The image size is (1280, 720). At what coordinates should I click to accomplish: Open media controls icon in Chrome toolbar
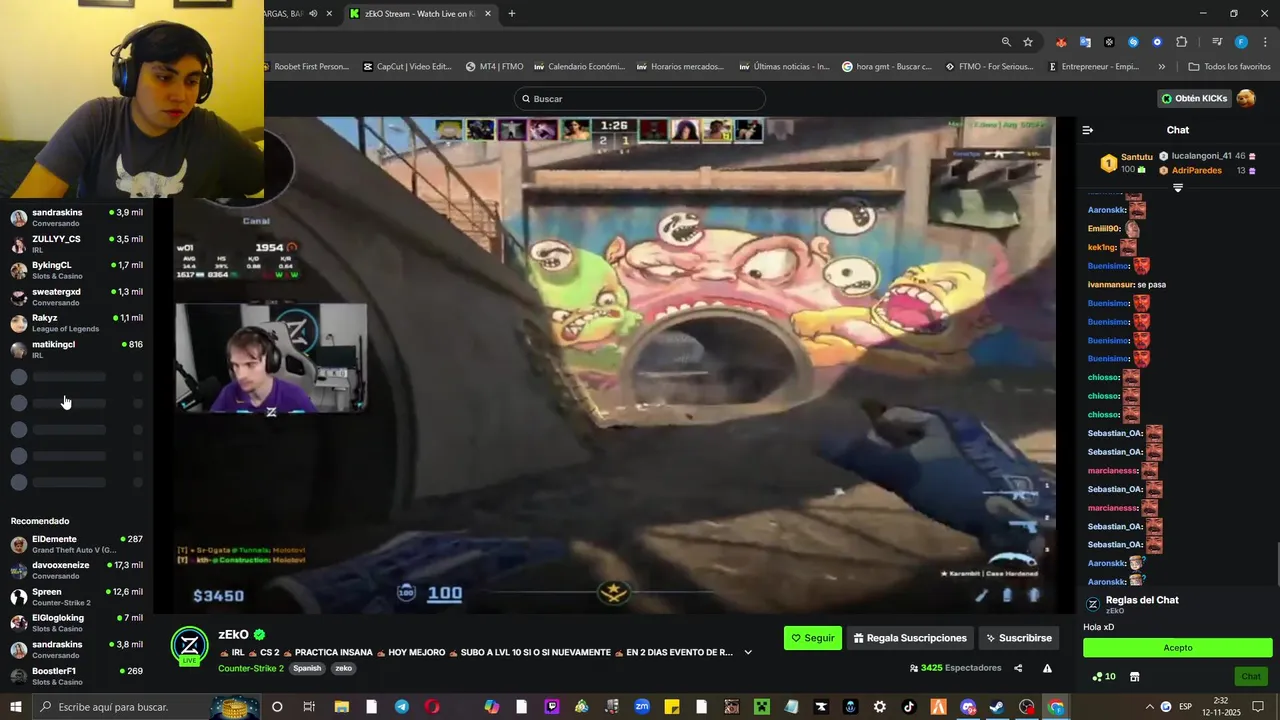[x=1217, y=42]
